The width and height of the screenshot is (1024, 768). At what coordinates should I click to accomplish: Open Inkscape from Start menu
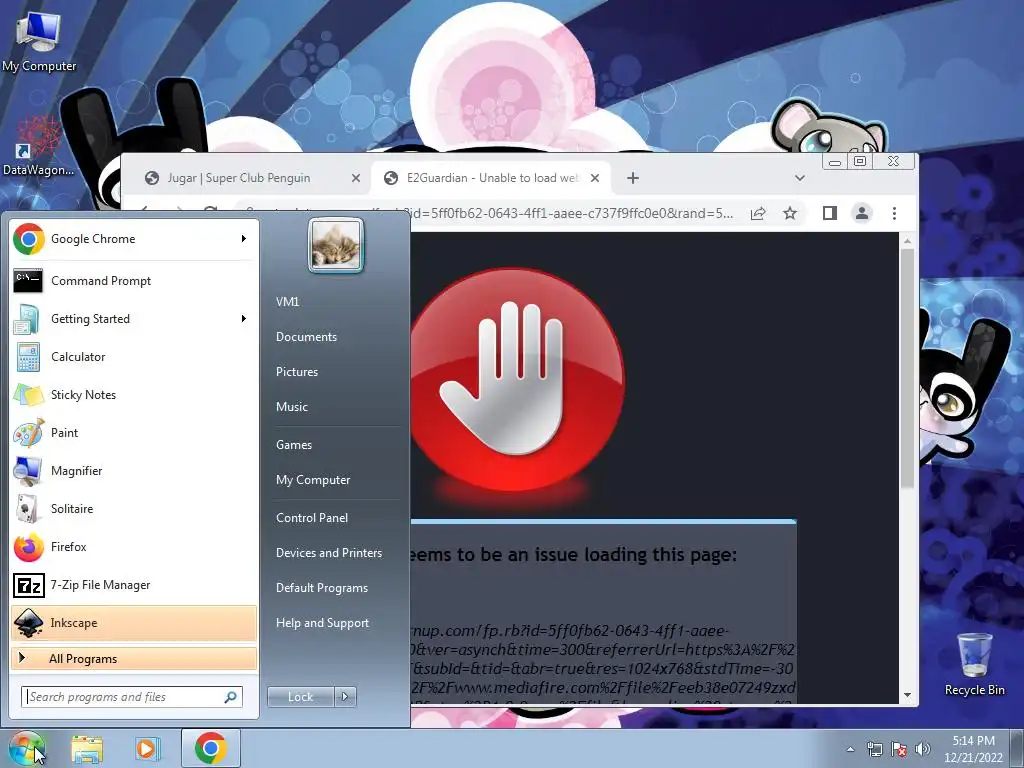click(x=134, y=623)
